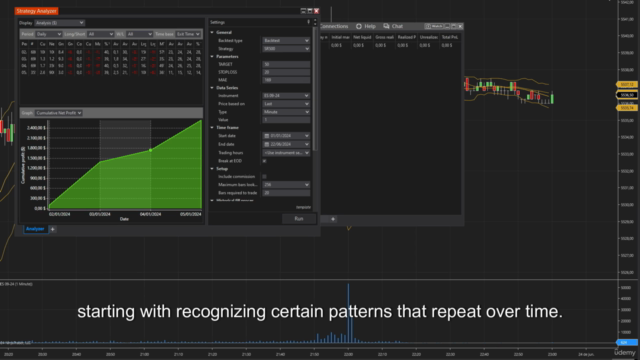The image size is (640, 360).
Task: Open the Period Daily dropdown
Action: pos(49,34)
